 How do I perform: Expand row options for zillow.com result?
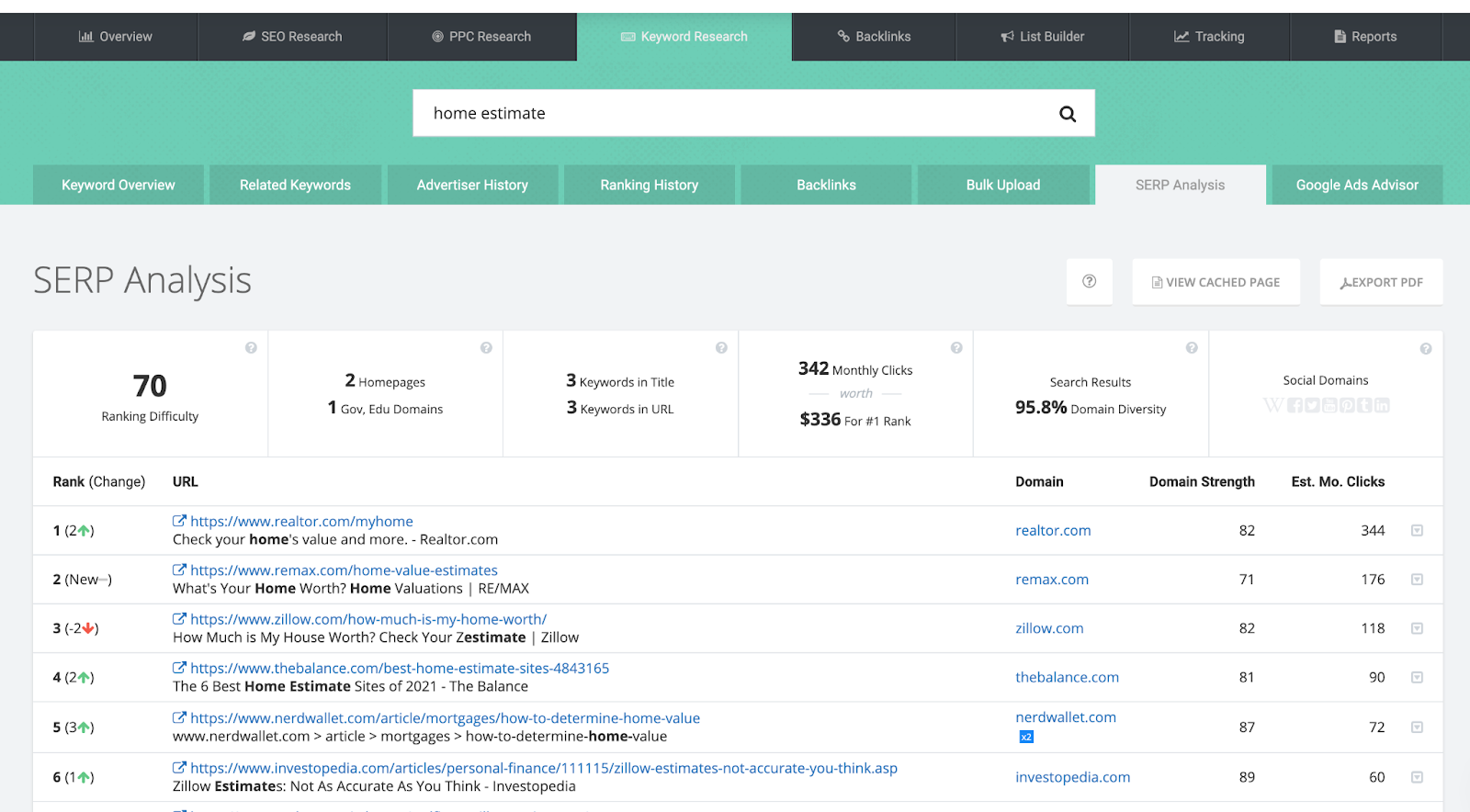coord(1417,628)
